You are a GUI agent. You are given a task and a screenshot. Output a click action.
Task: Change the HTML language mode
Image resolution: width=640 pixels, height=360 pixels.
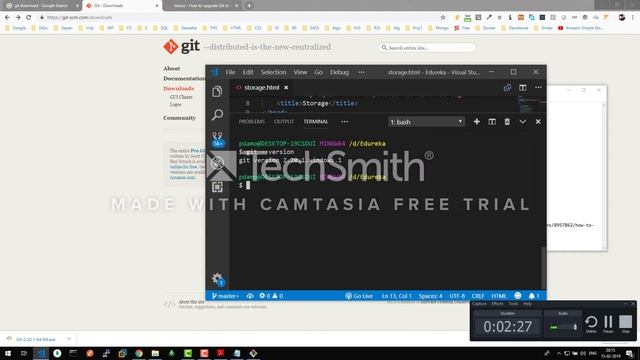498,296
